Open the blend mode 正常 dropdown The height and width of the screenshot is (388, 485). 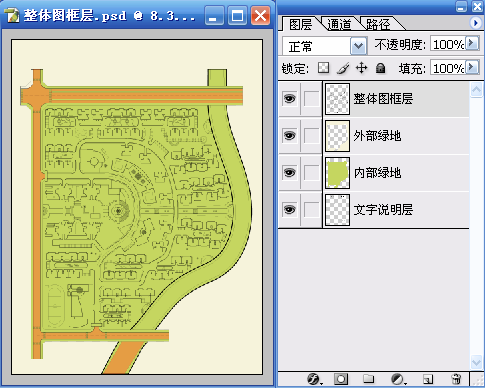tap(358, 46)
